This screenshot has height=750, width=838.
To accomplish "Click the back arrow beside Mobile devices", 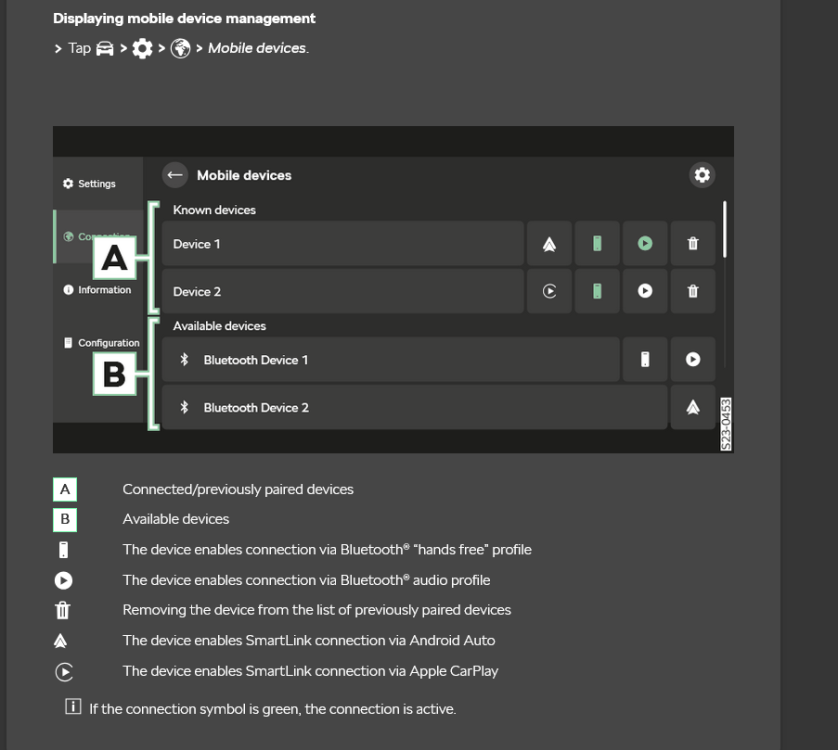I will pyautogui.click(x=175, y=175).
